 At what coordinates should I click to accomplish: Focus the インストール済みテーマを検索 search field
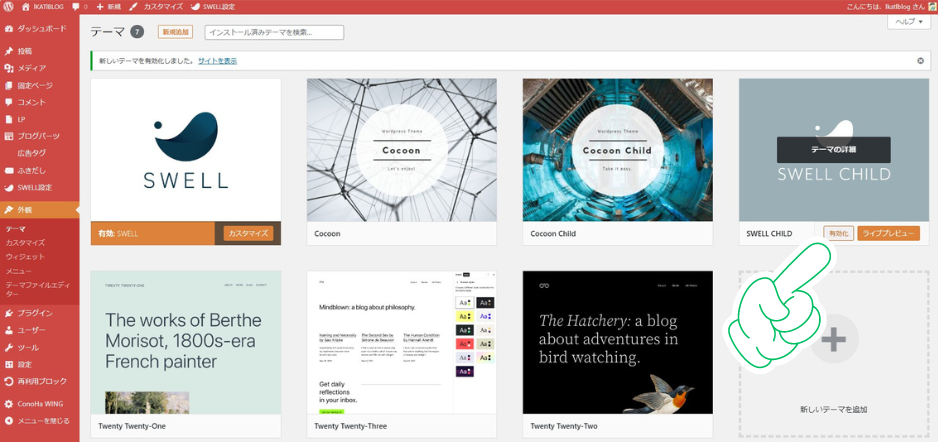274,32
